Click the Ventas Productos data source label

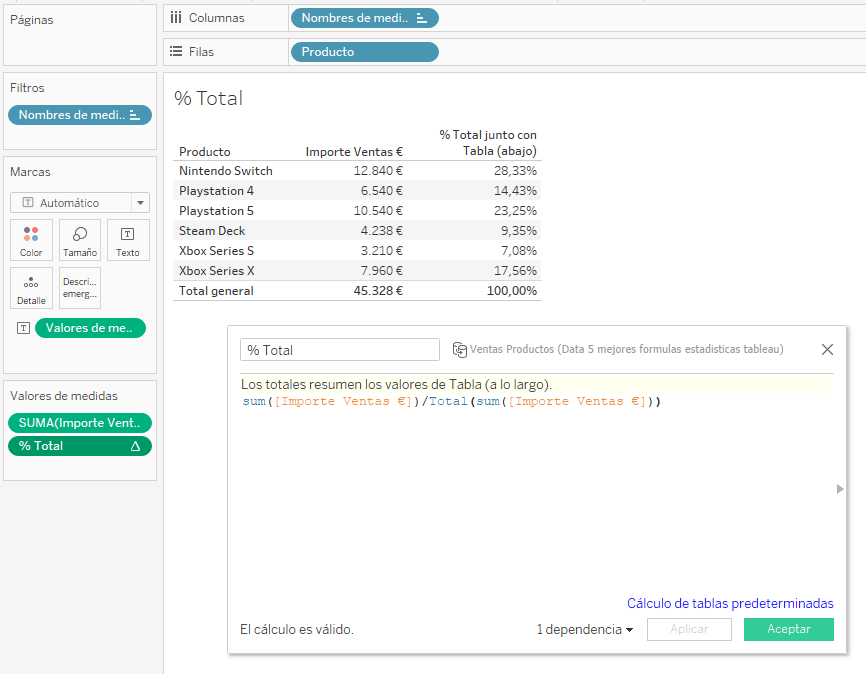click(626, 349)
